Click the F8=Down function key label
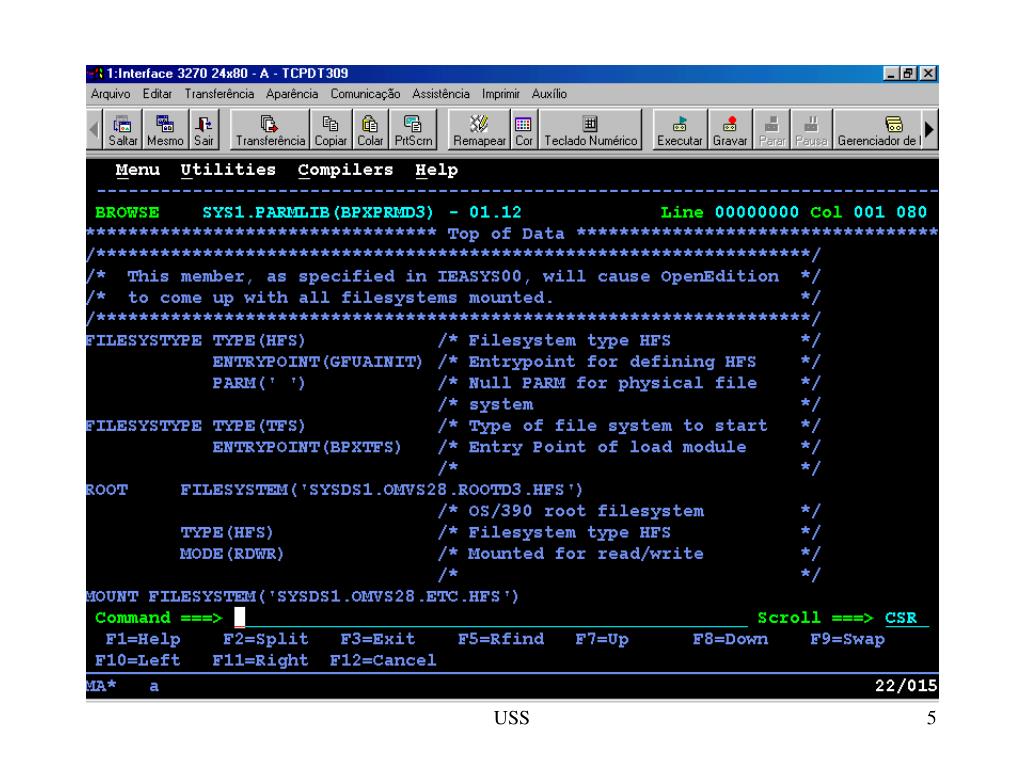Screen dimensions: 1024x768 730,639
